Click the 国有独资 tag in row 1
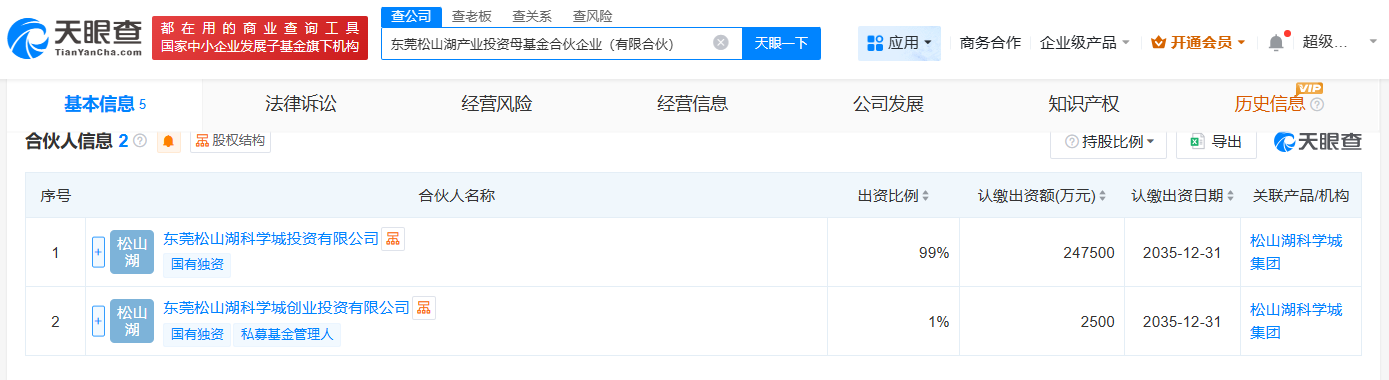 coord(197,265)
